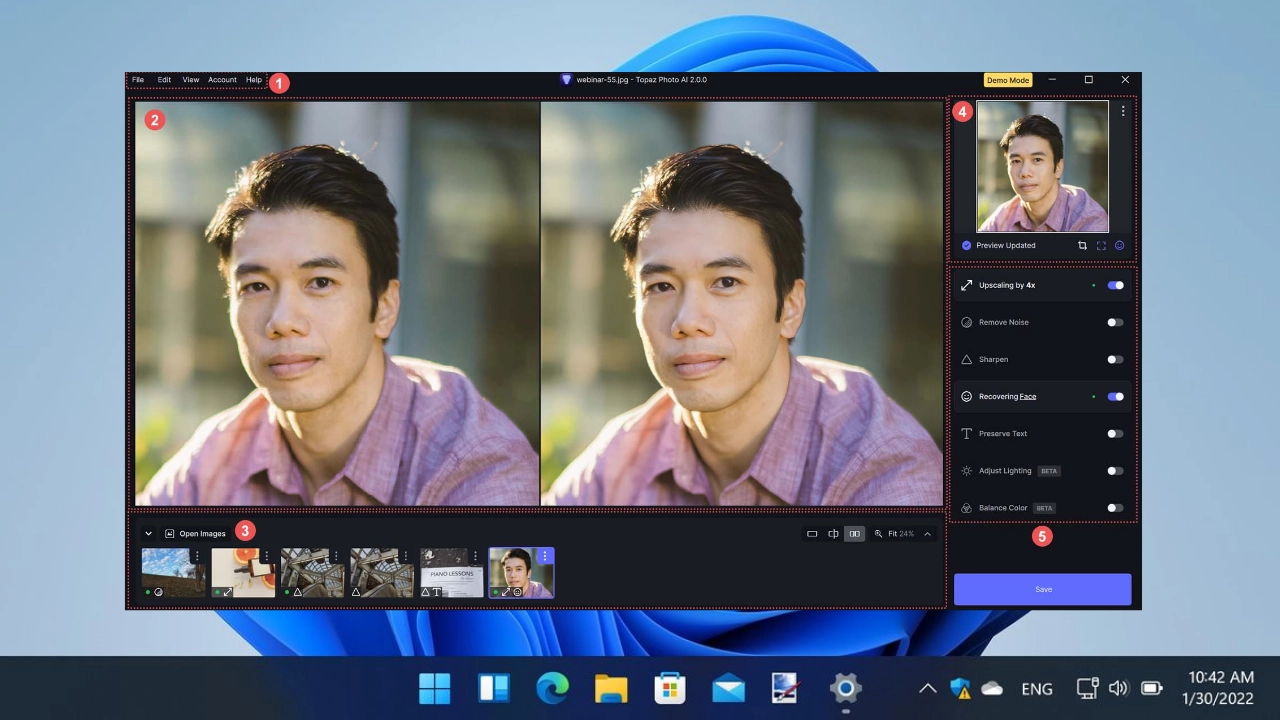Open the Windows Start menu
Image resolution: width=1280 pixels, height=720 pixels.
[x=434, y=688]
